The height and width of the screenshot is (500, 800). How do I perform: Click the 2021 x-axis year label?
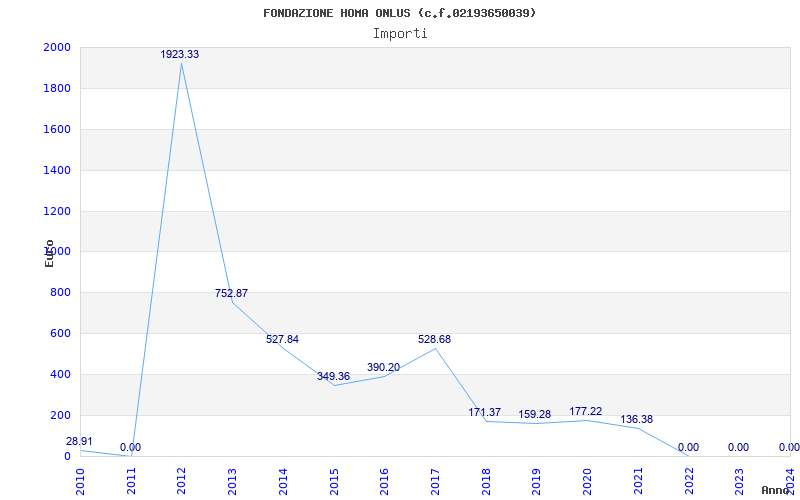pyautogui.click(x=638, y=481)
